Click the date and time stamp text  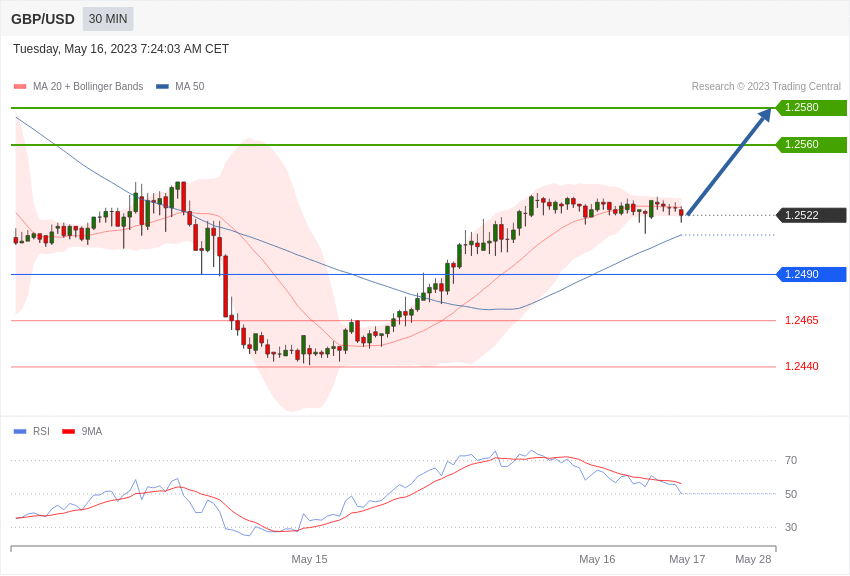pos(121,49)
